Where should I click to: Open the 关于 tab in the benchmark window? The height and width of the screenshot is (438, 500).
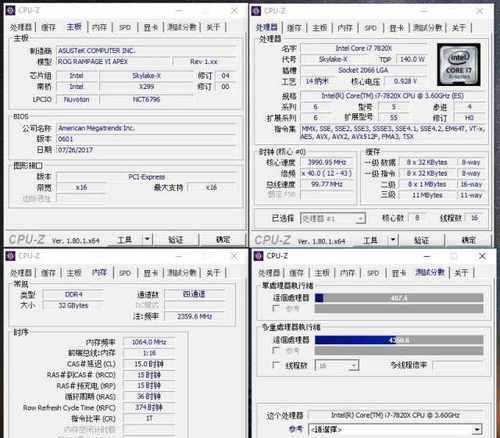(461, 273)
